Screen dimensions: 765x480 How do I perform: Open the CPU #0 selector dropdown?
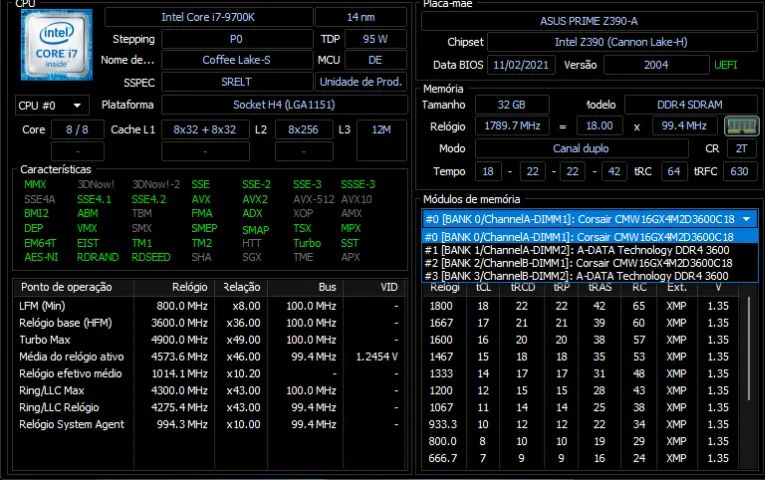(52, 105)
